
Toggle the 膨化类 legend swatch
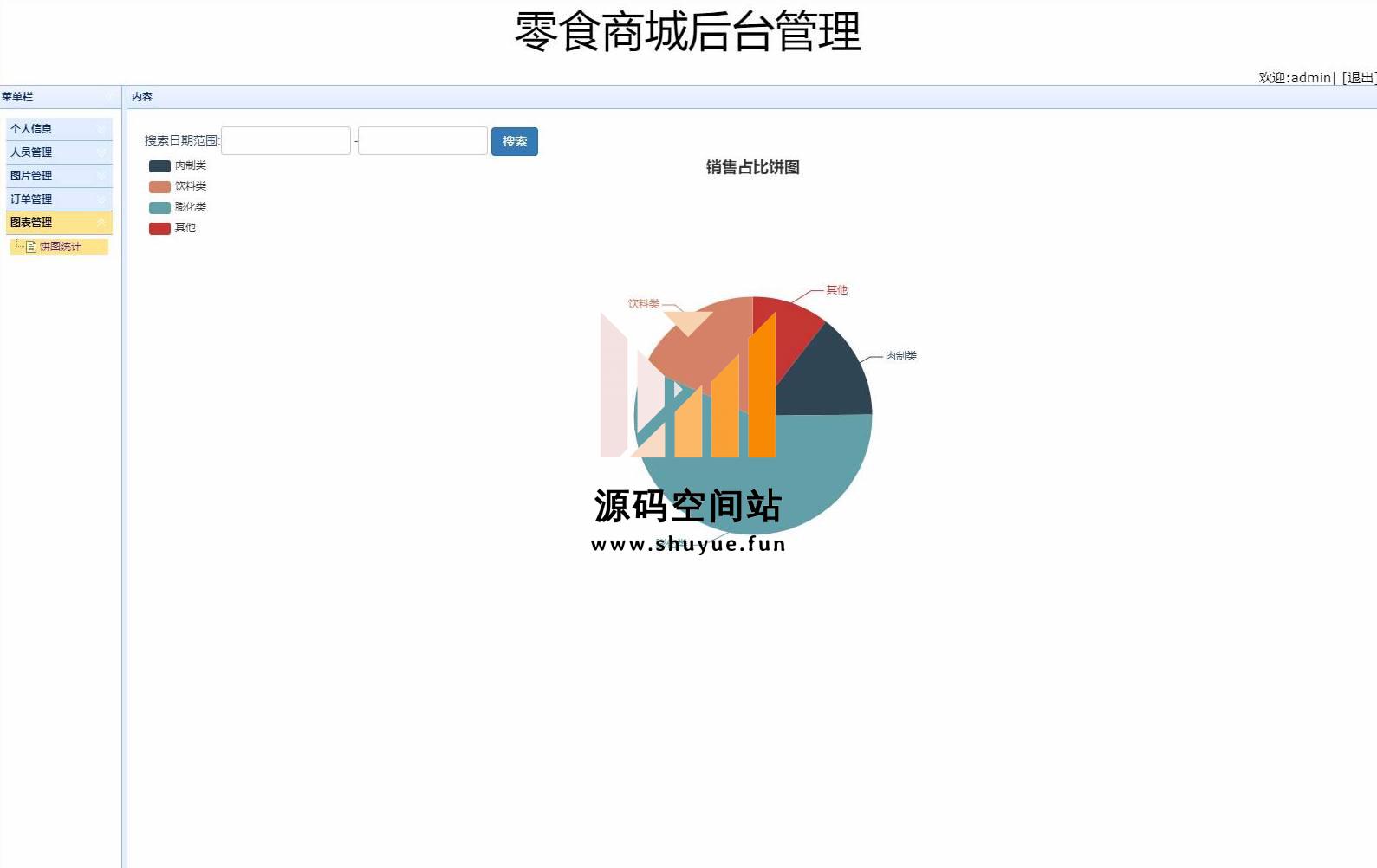pyautogui.click(x=159, y=207)
